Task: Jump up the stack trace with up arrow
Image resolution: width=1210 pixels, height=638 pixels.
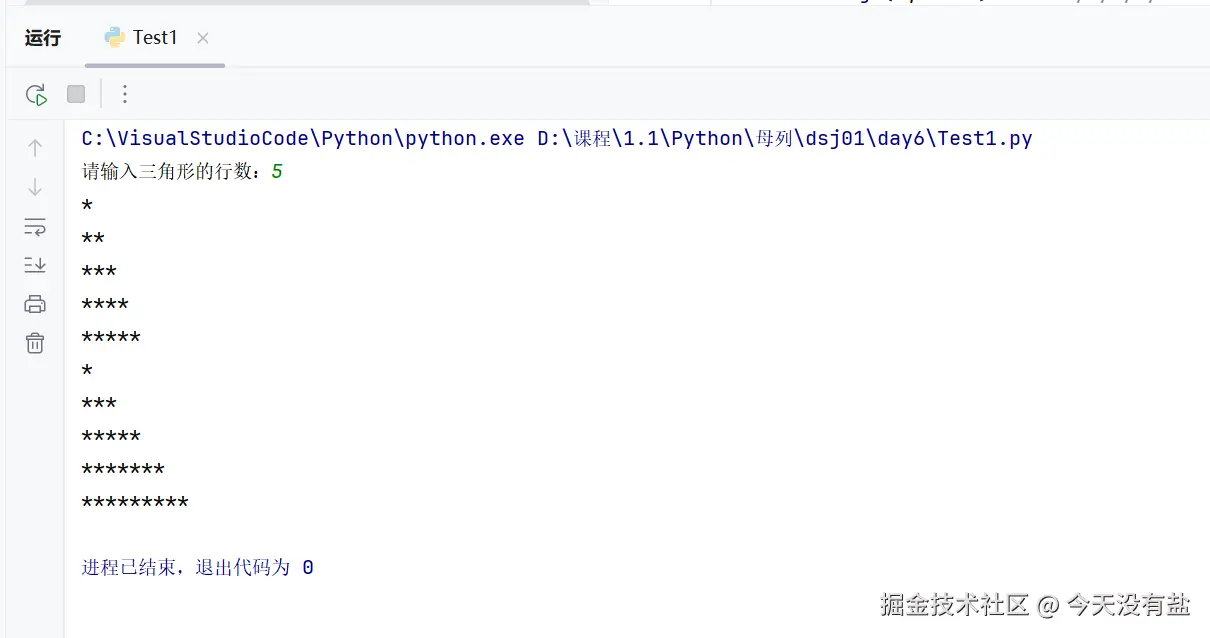Action: point(35,148)
